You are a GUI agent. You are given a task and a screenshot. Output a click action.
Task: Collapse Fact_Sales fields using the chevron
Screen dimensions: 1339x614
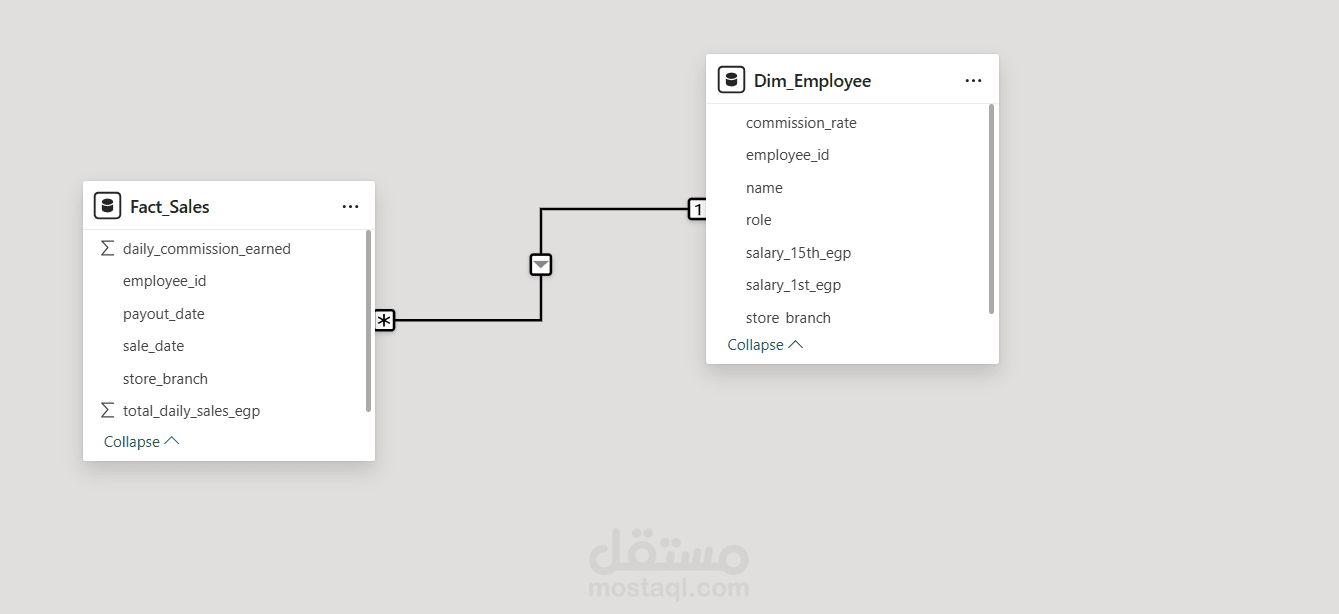click(172, 440)
